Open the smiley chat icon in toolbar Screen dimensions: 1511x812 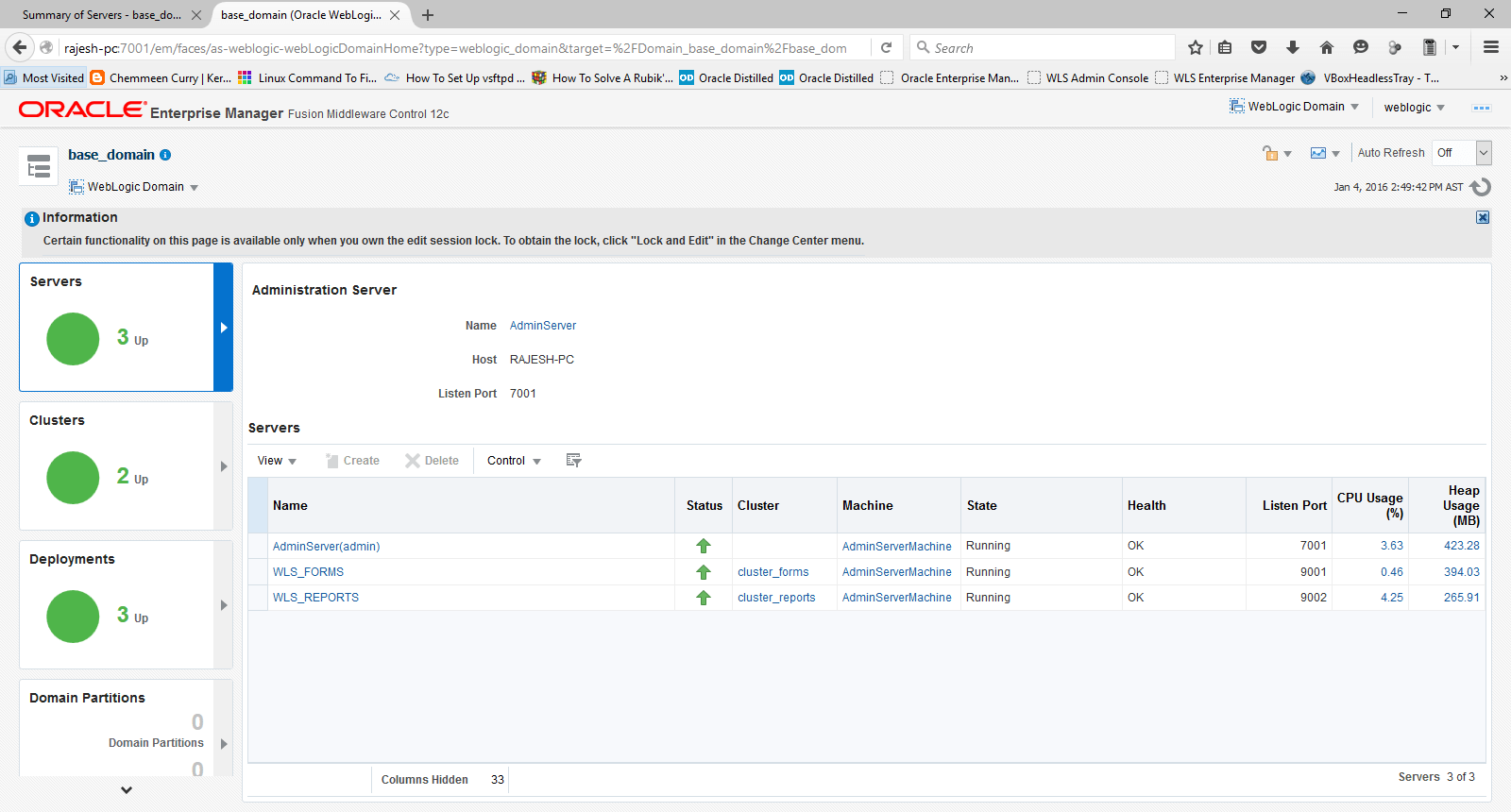pyautogui.click(x=1361, y=48)
